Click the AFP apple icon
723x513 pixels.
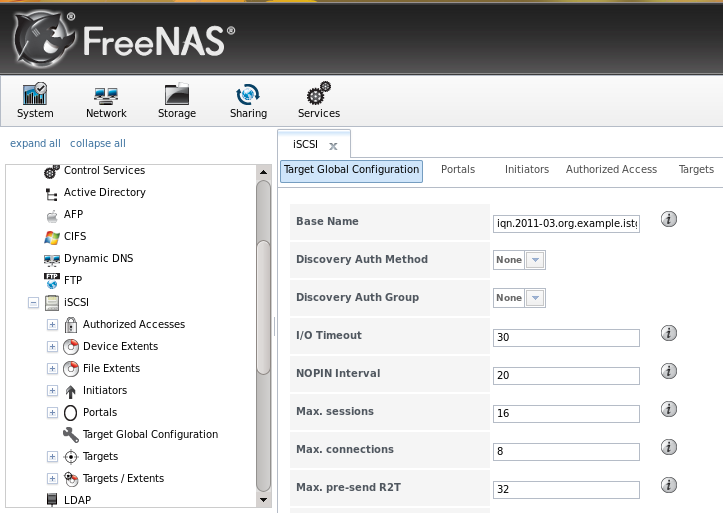[52, 215]
